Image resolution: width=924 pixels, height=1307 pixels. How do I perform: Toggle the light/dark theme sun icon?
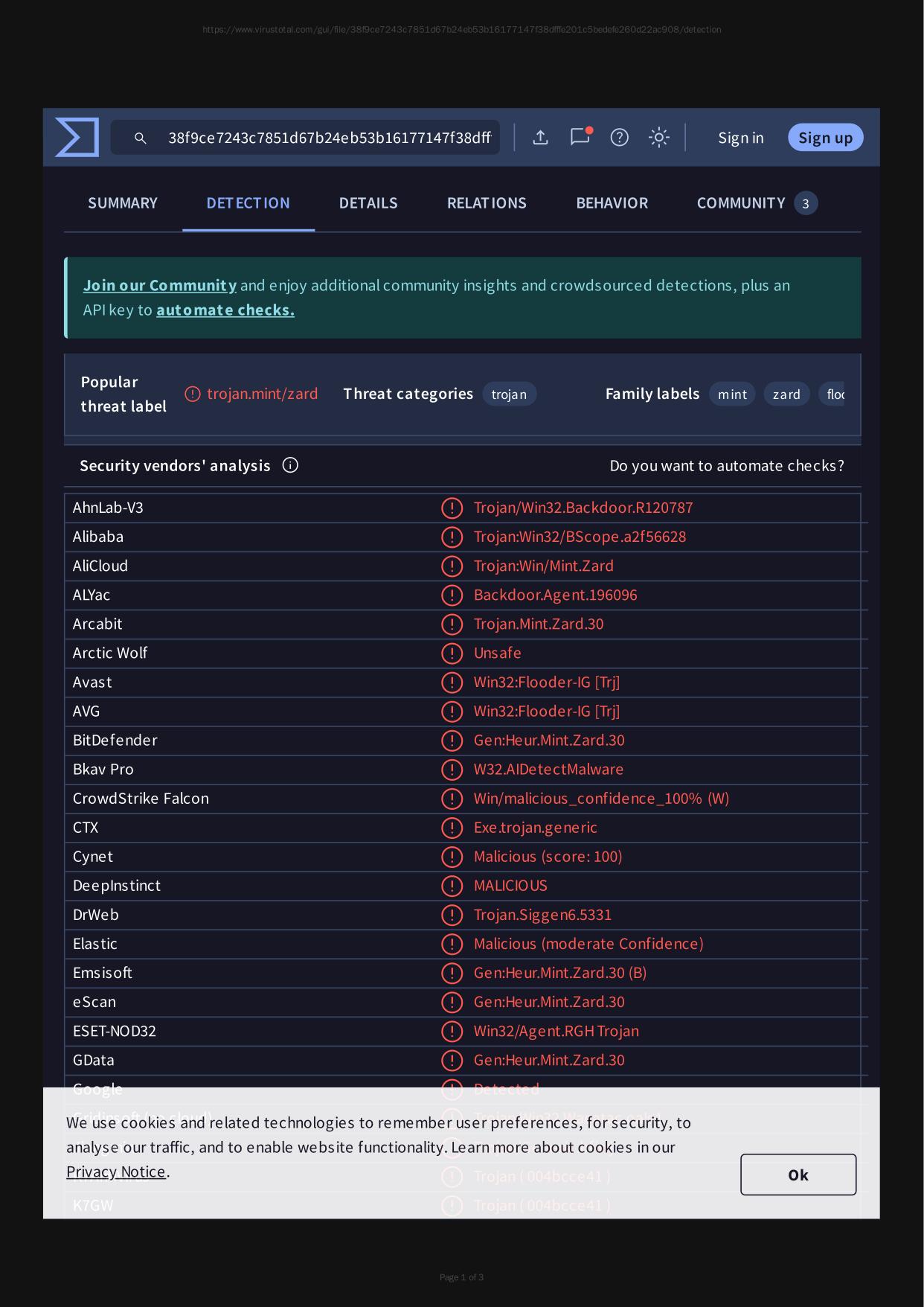coord(658,138)
